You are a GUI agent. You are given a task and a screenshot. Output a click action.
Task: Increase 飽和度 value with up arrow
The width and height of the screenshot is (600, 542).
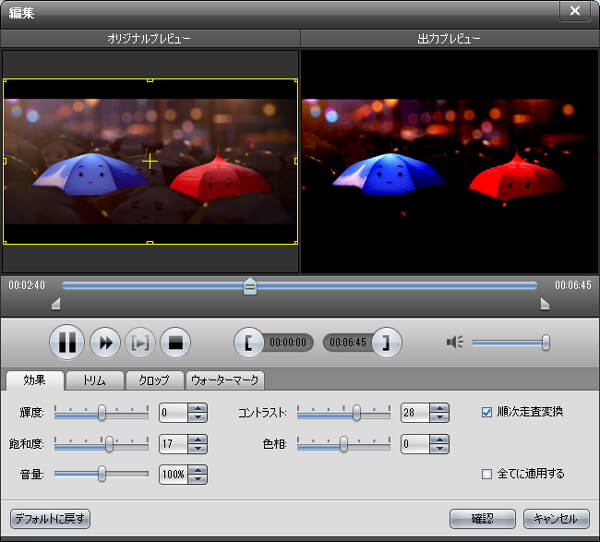[197, 439]
